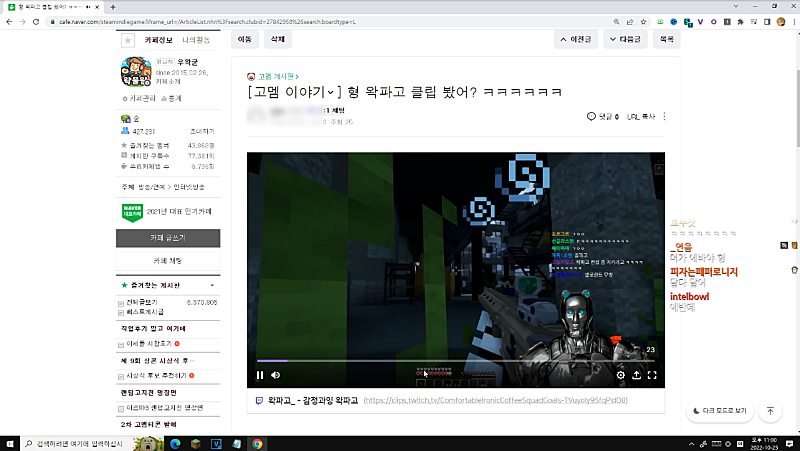The width and height of the screenshot is (800, 451).
Task: Open Chrome three-dot menu
Action: point(794,22)
